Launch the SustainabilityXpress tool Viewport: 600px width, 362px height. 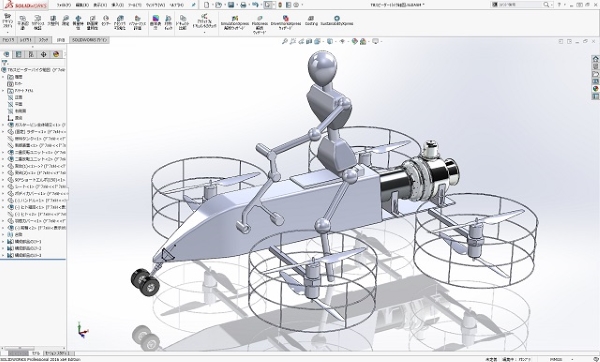(x=337, y=21)
